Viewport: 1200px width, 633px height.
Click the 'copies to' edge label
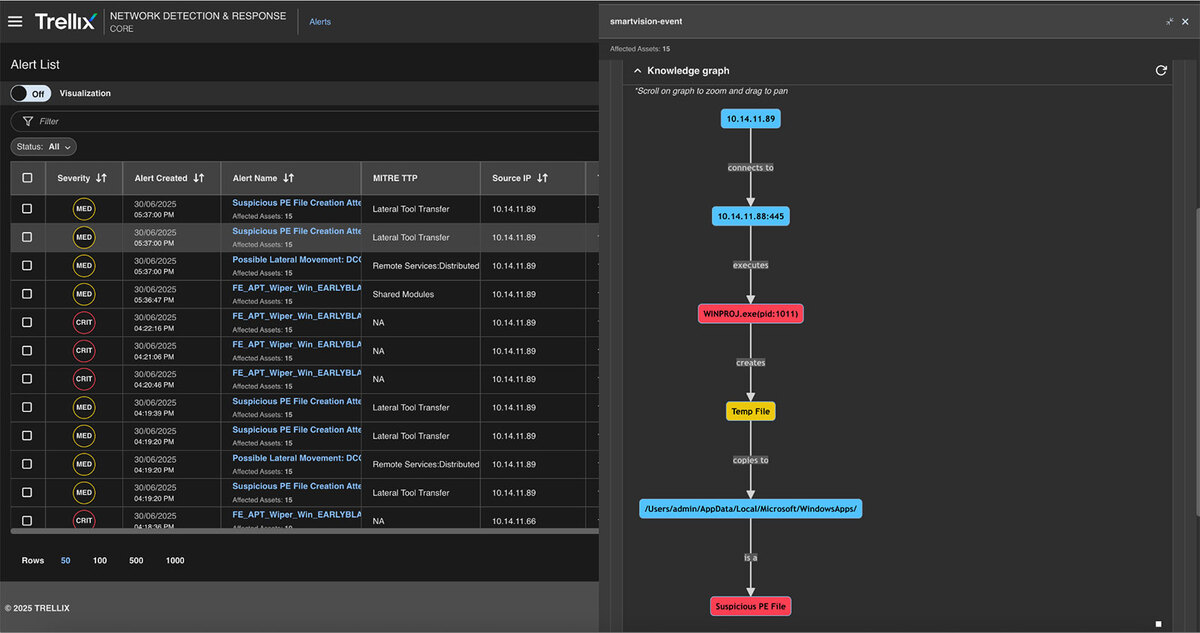(x=750, y=460)
